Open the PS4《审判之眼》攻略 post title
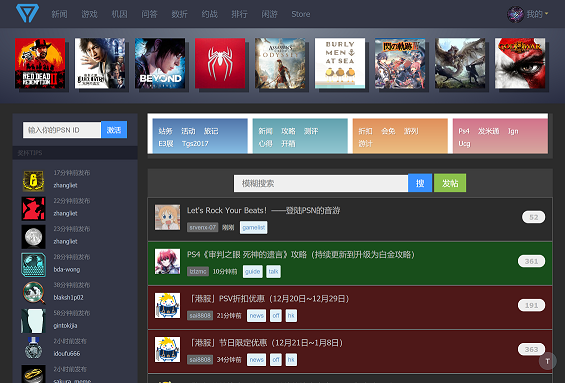 pos(301,255)
